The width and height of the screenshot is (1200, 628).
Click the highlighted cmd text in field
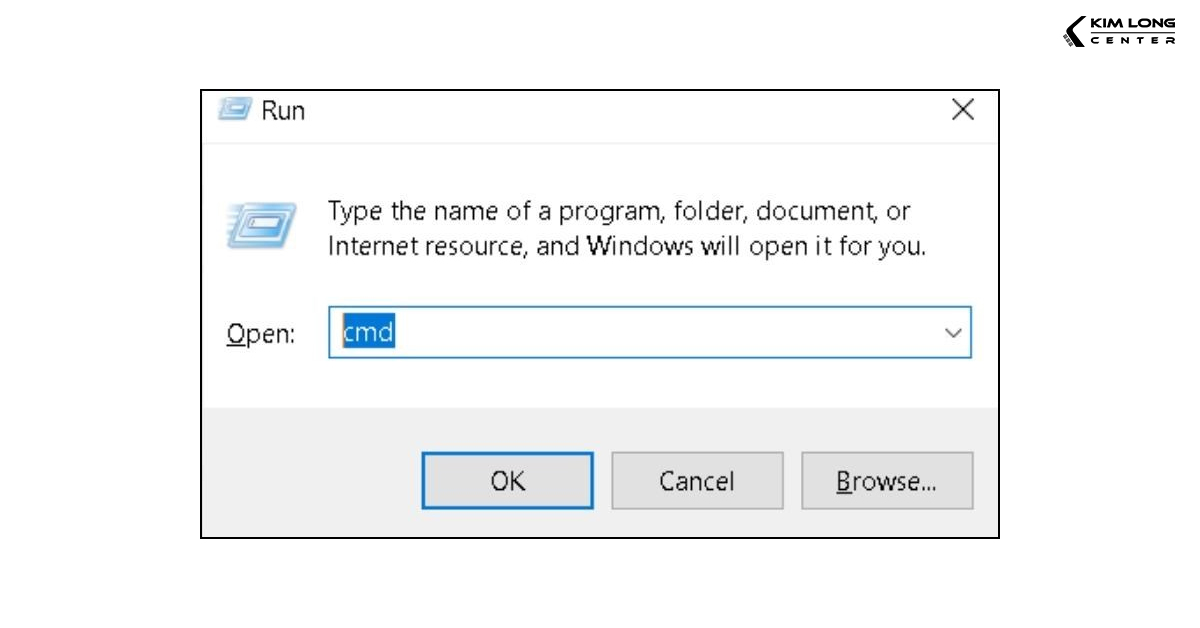368,332
